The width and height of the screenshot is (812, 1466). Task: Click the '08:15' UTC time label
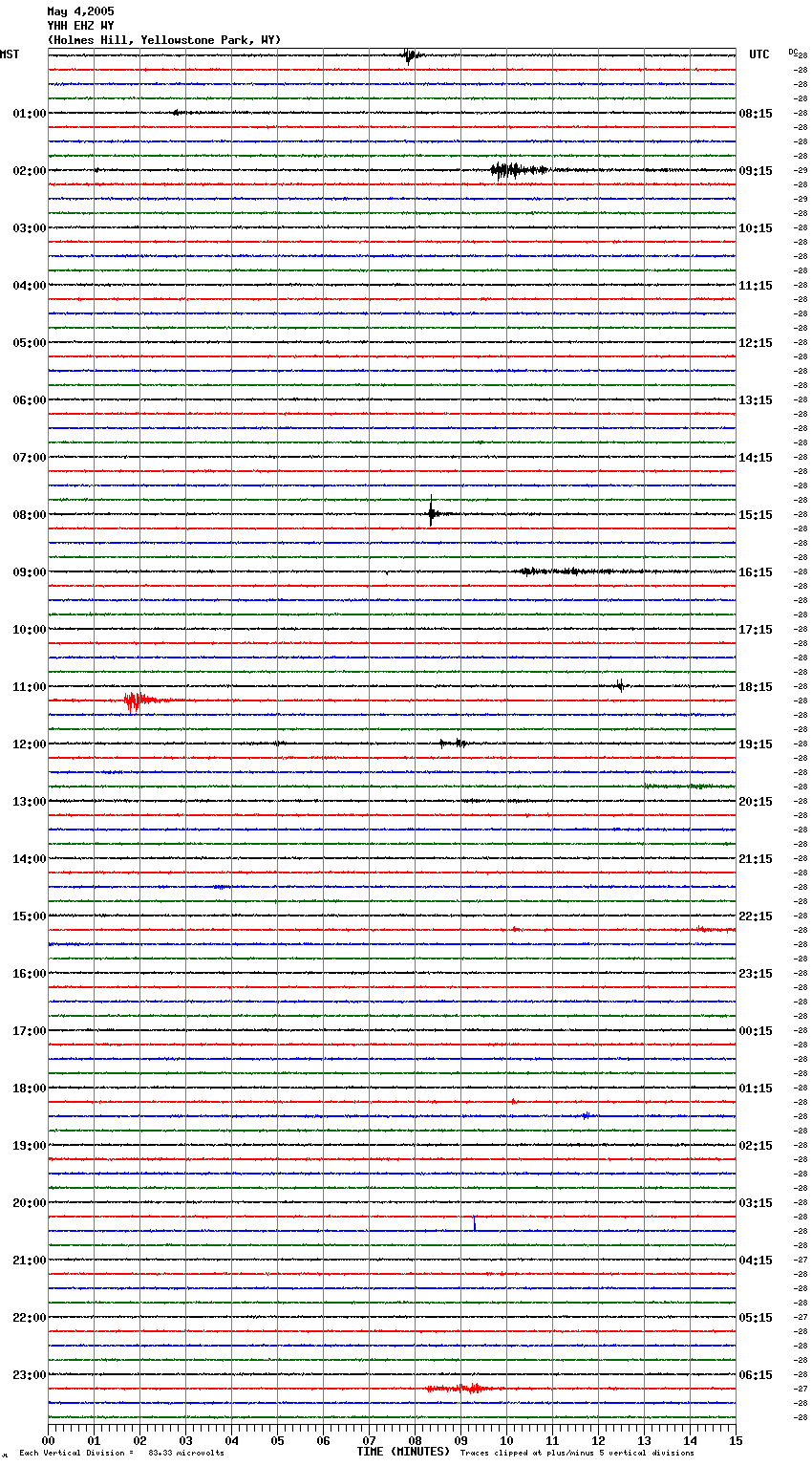tap(756, 114)
